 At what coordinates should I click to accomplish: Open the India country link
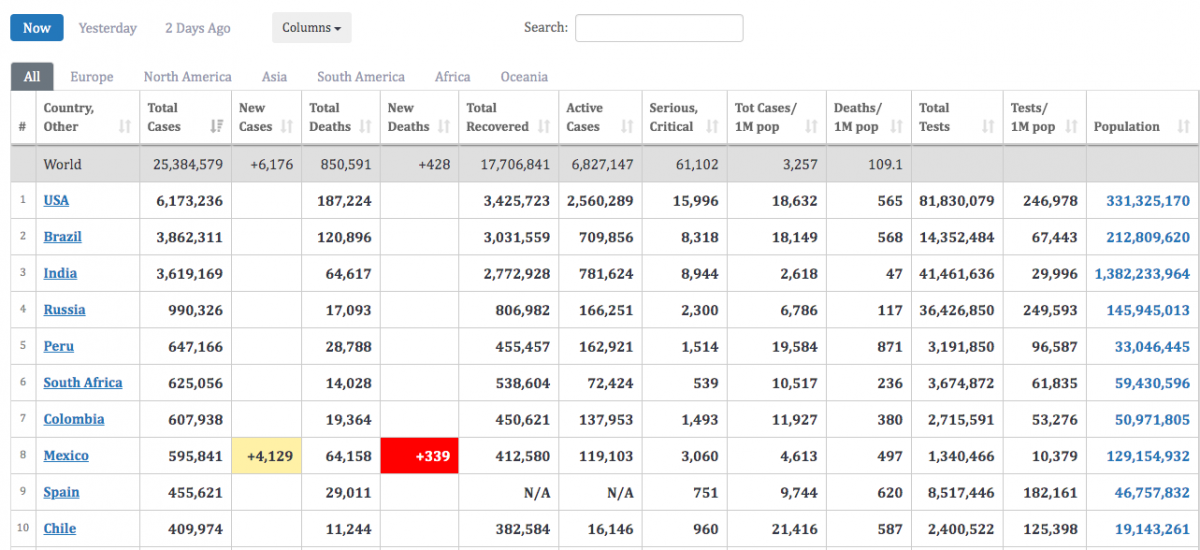coord(60,273)
